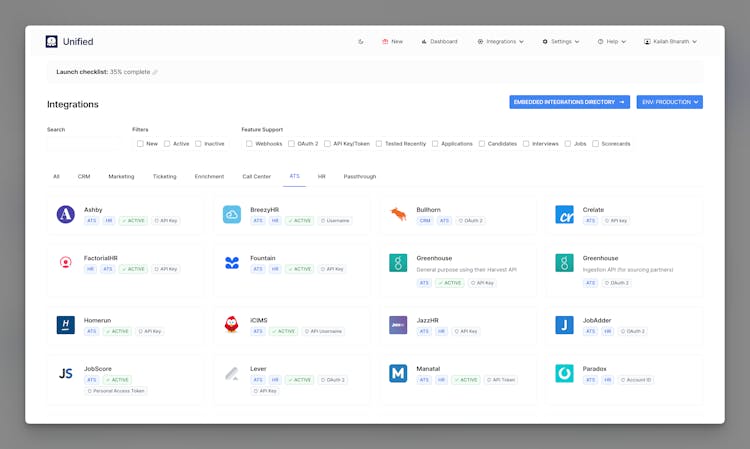Screen dimensions: 750x449
Task: Open the Ashby integration icon
Action: click(x=66, y=214)
